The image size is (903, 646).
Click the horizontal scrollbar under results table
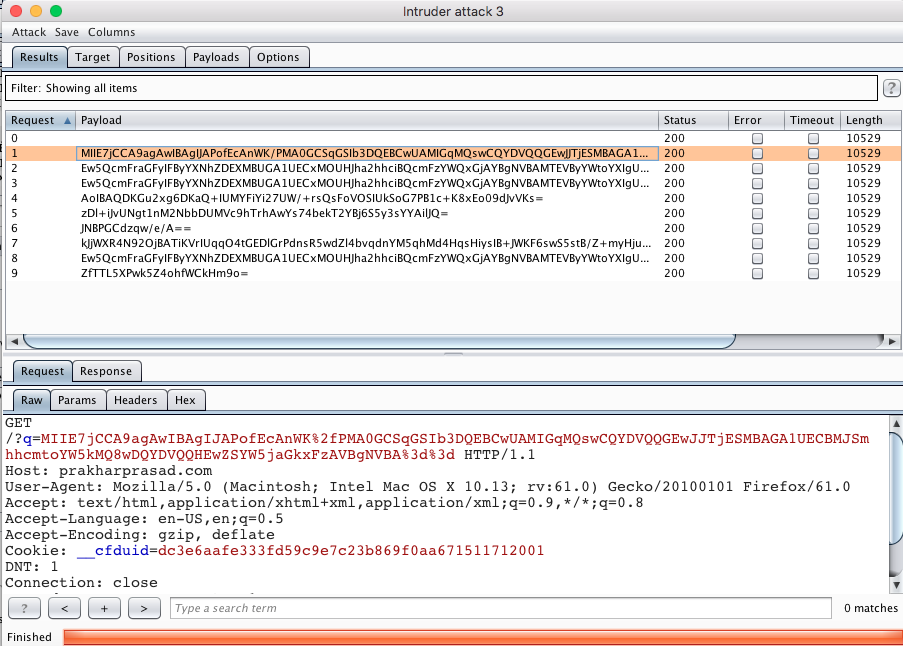[x=300, y=339]
